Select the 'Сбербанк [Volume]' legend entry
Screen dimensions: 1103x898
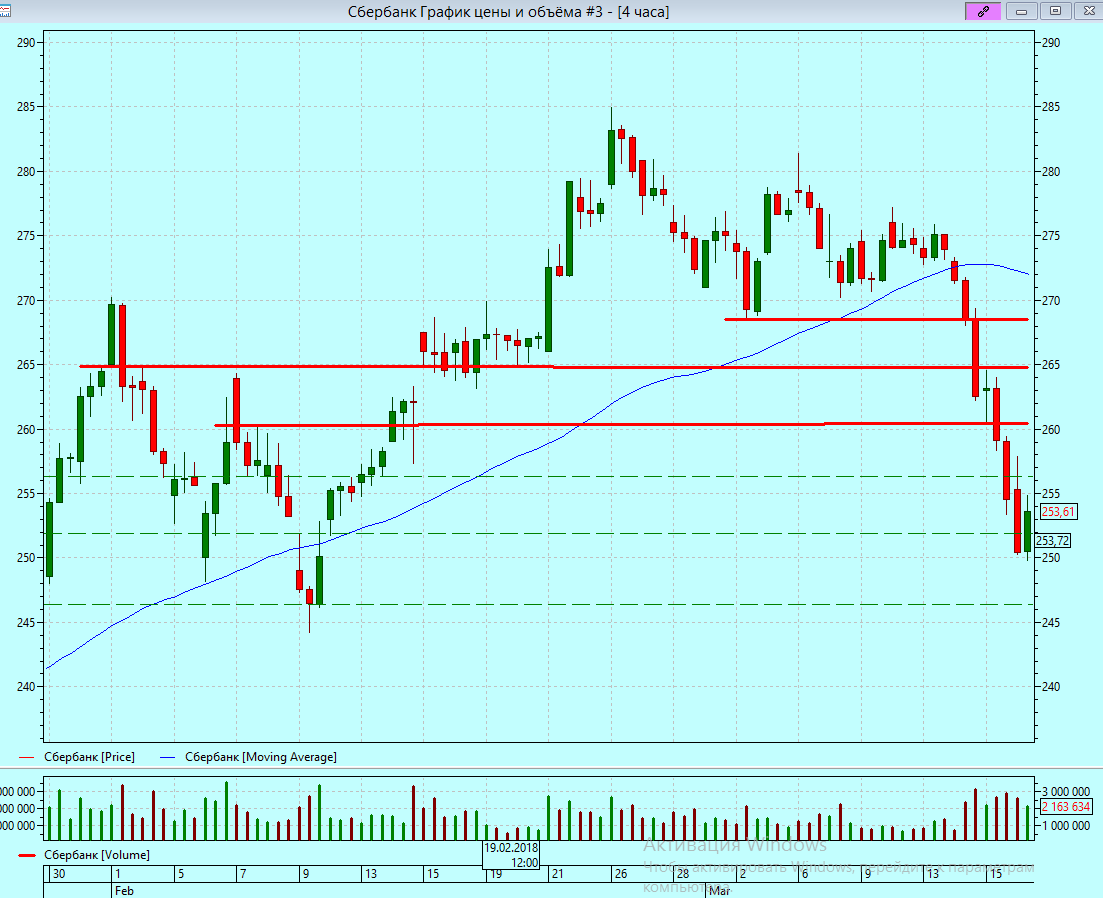click(97, 855)
